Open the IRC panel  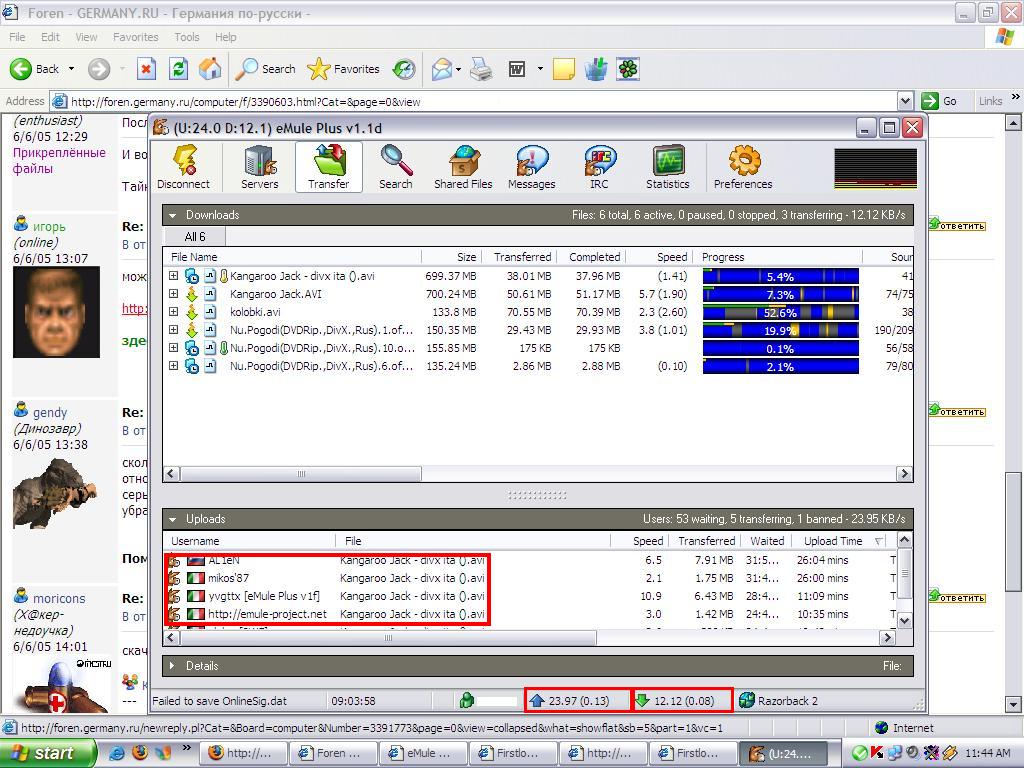pyautogui.click(x=599, y=167)
